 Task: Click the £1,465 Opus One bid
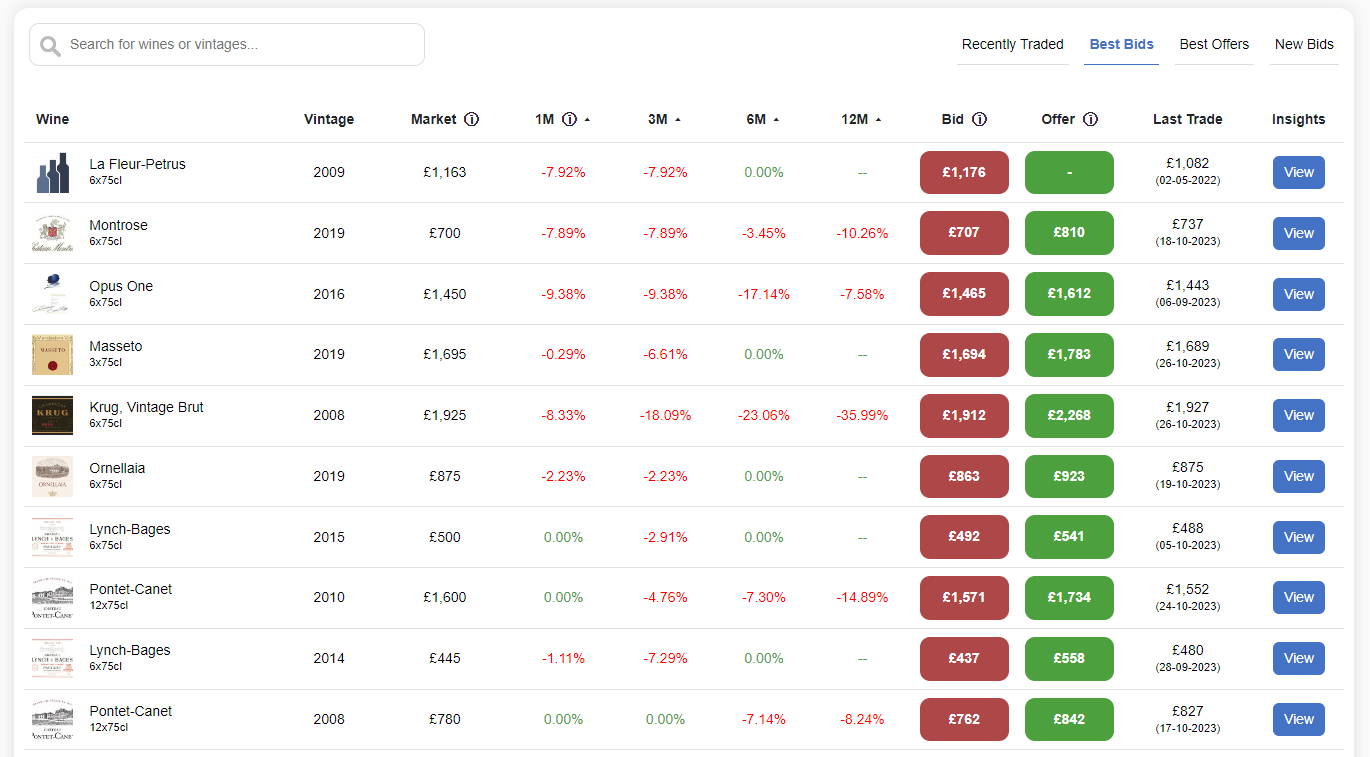(x=964, y=294)
